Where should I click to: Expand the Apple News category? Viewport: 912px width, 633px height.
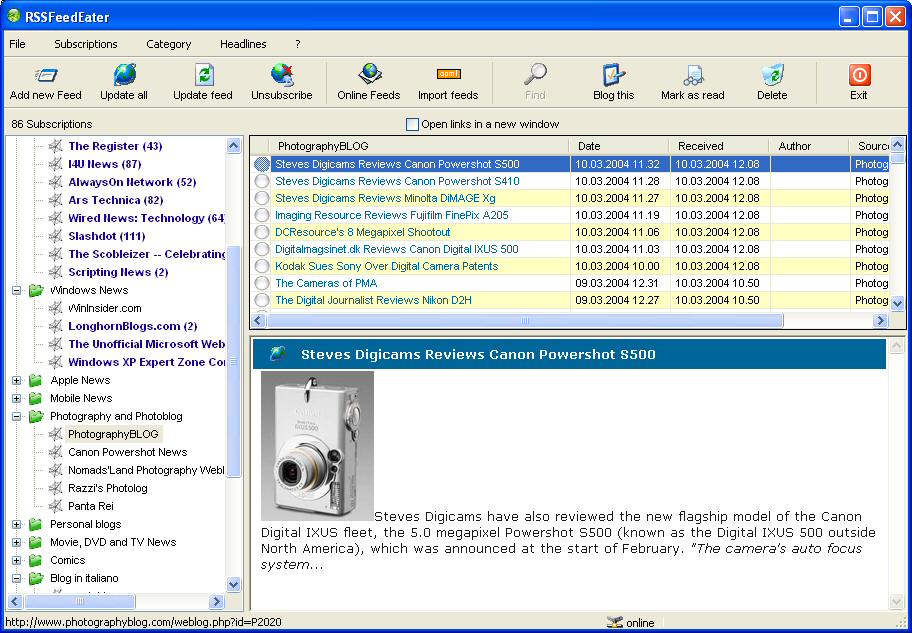(17, 380)
